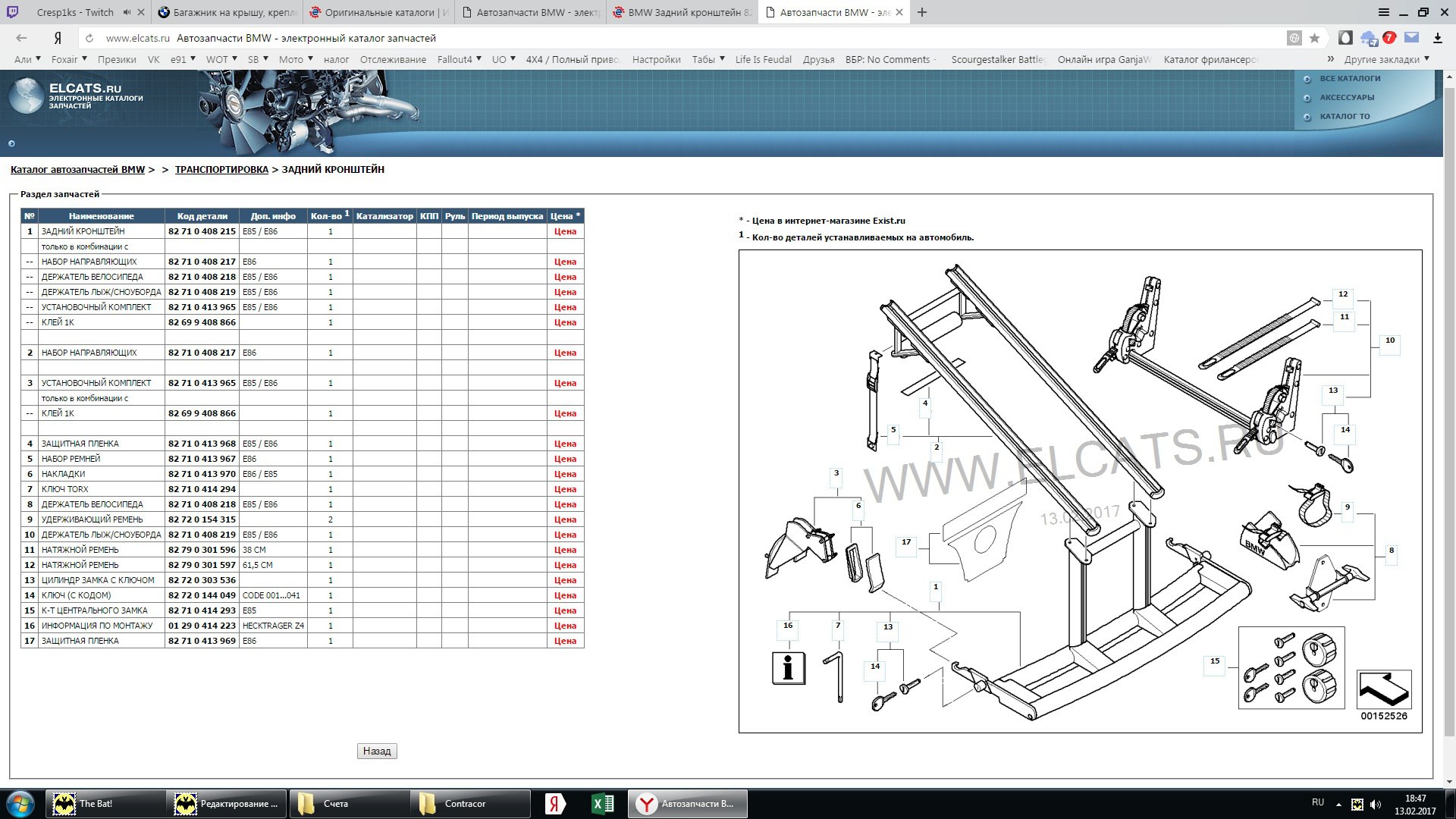Screen dimensions: 1456x819
Task: Switch to Багажник на крышу tab
Action: point(227,12)
